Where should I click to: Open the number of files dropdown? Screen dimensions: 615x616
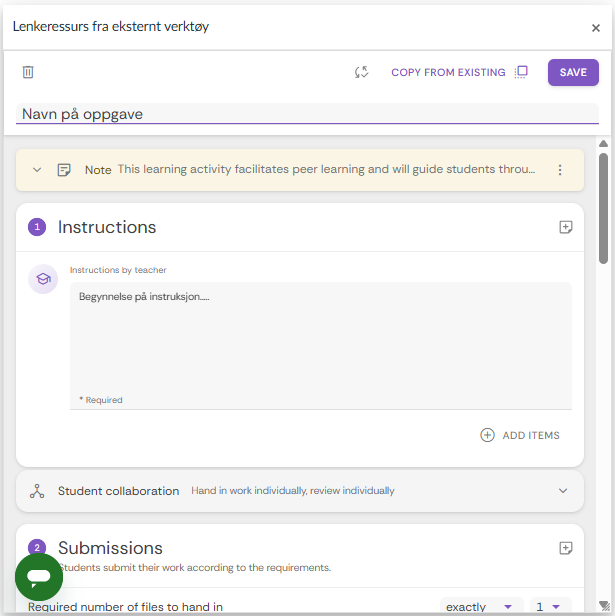tap(548, 607)
